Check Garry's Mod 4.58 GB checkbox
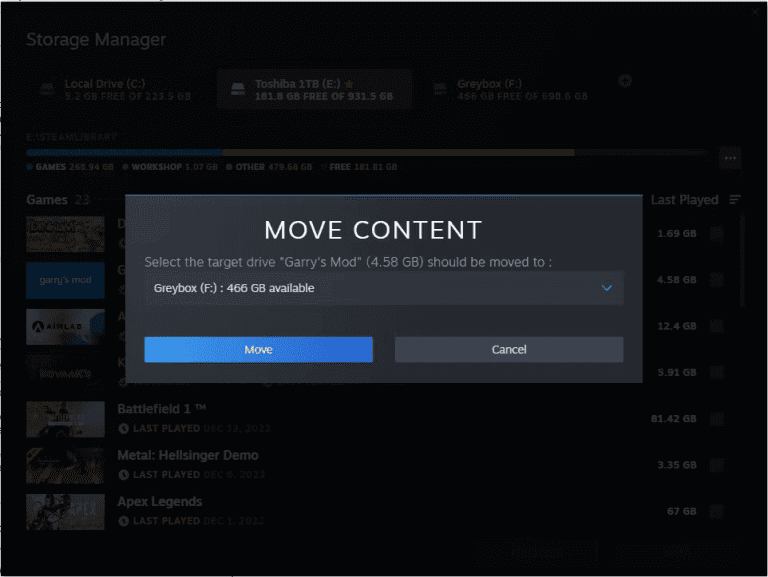The width and height of the screenshot is (768, 577). pyautogui.click(x=717, y=280)
